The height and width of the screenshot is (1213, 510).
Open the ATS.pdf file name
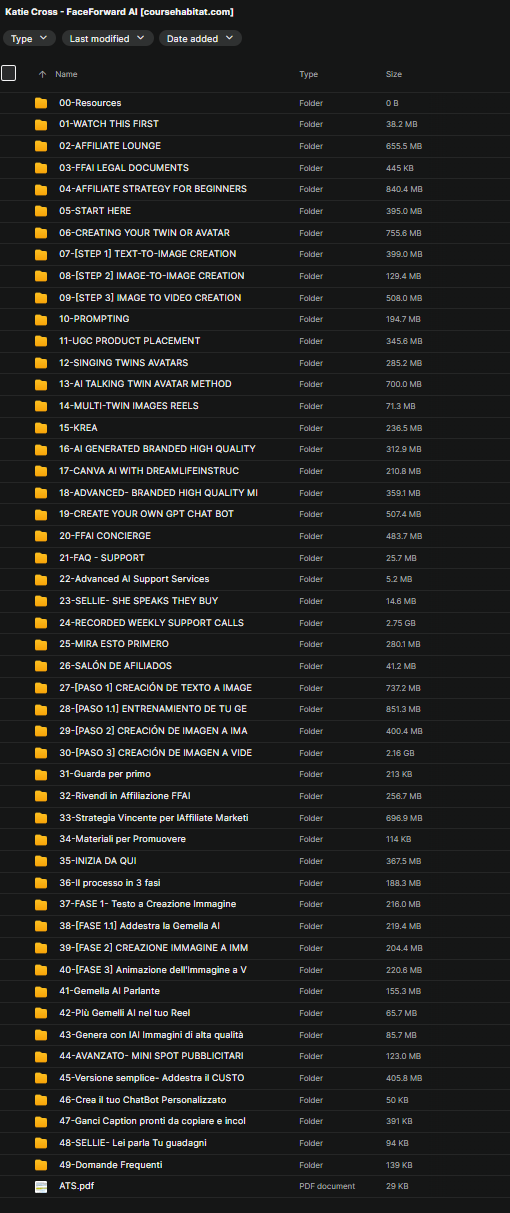(75, 1186)
